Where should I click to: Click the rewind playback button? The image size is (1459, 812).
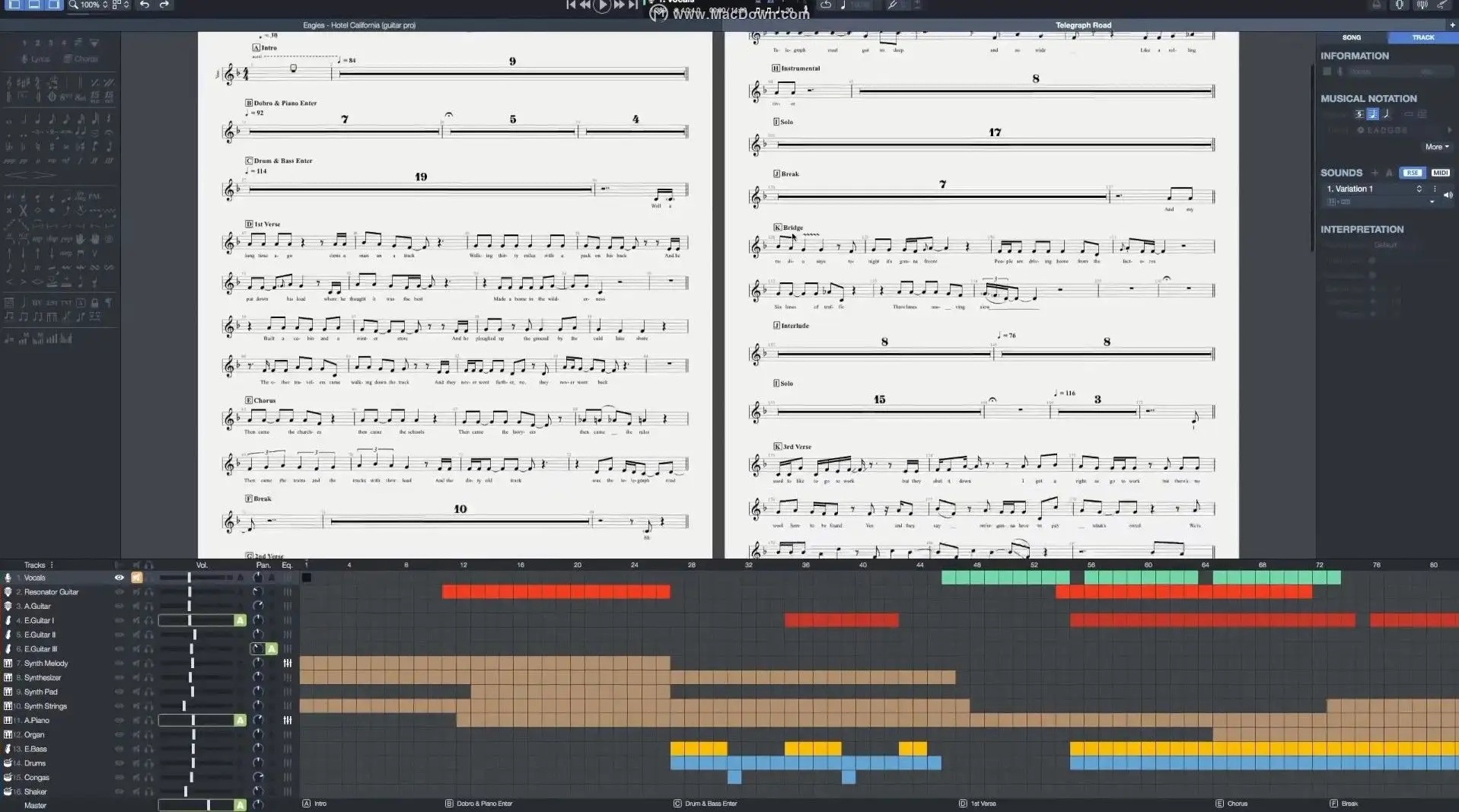(x=585, y=5)
